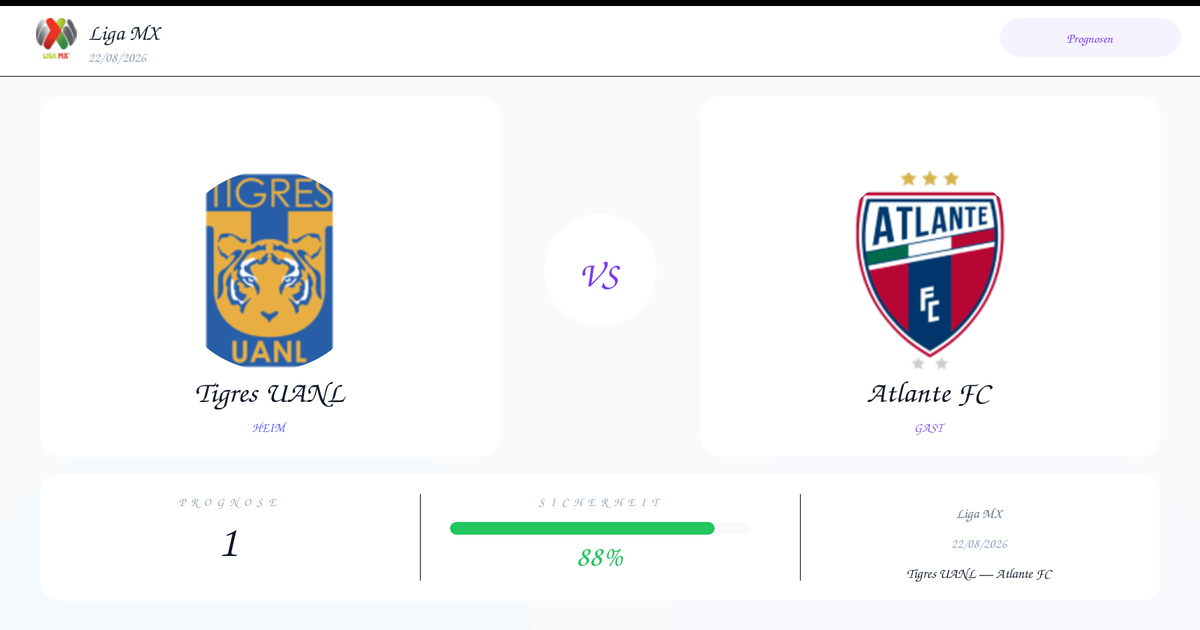Click the 88% confidence value
The image size is (1200, 630).
click(x=600, y=558)
